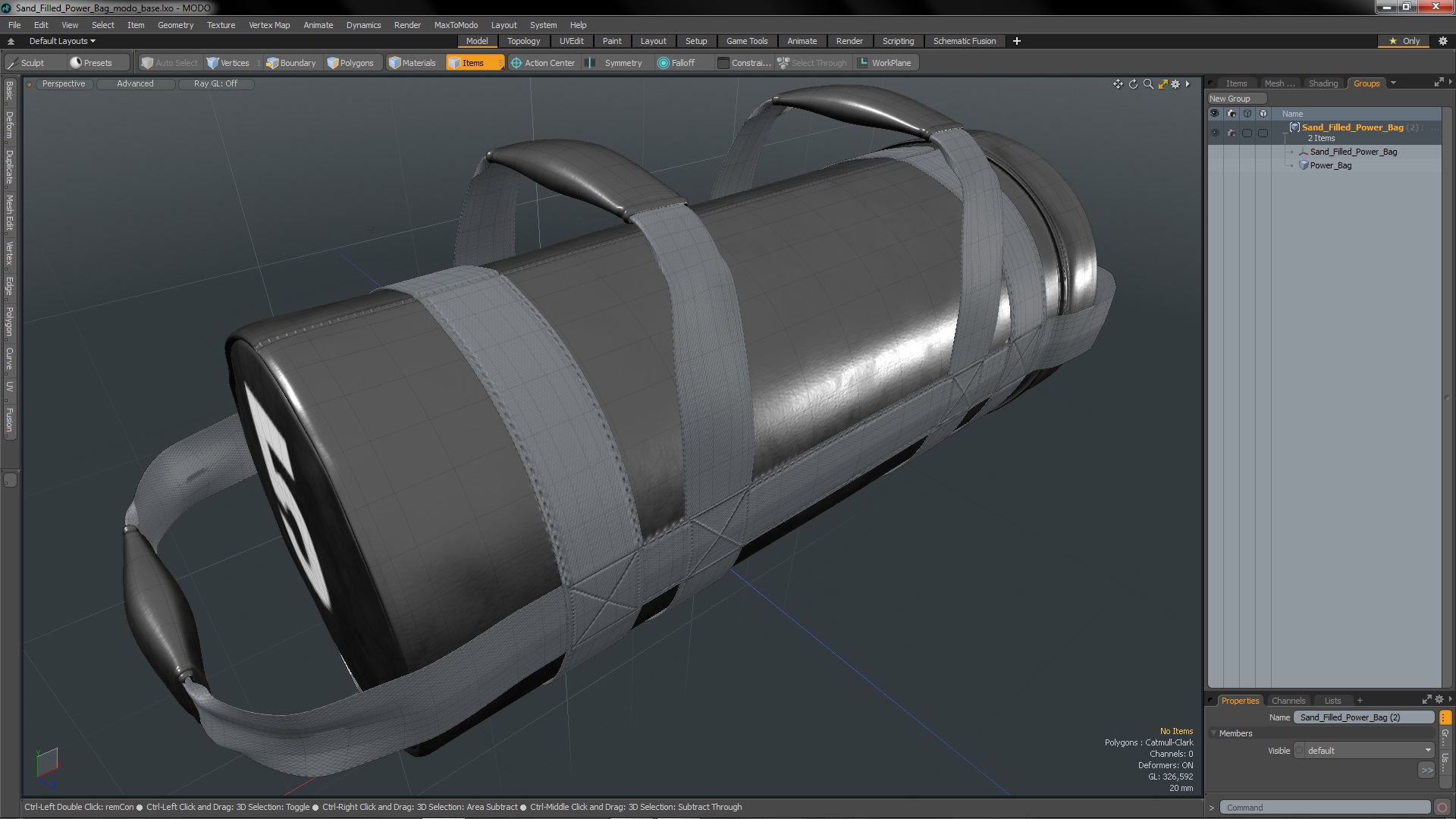
Task: Switch to the UVEdit layout tab
Action: [x=571, y=41]
